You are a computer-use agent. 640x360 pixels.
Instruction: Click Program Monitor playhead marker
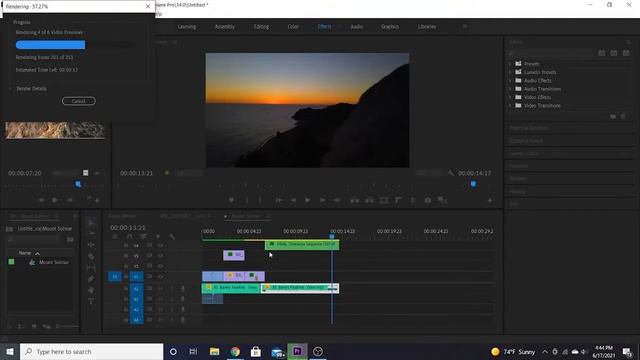pyautogui.click(x=473, y=184)
